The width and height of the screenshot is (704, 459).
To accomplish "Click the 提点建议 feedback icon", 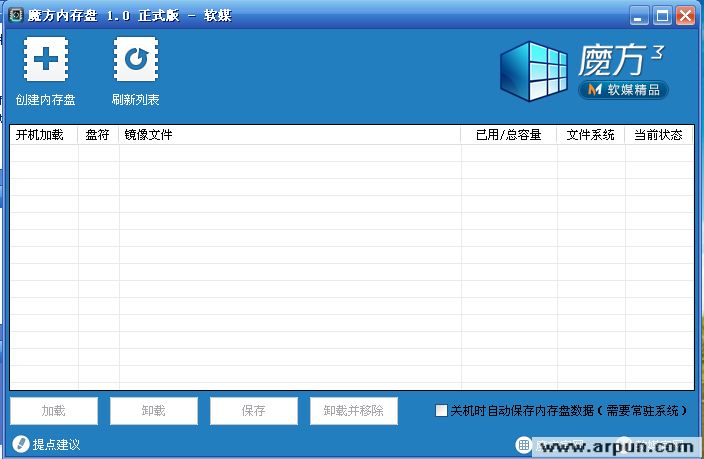I will [20, 444].
